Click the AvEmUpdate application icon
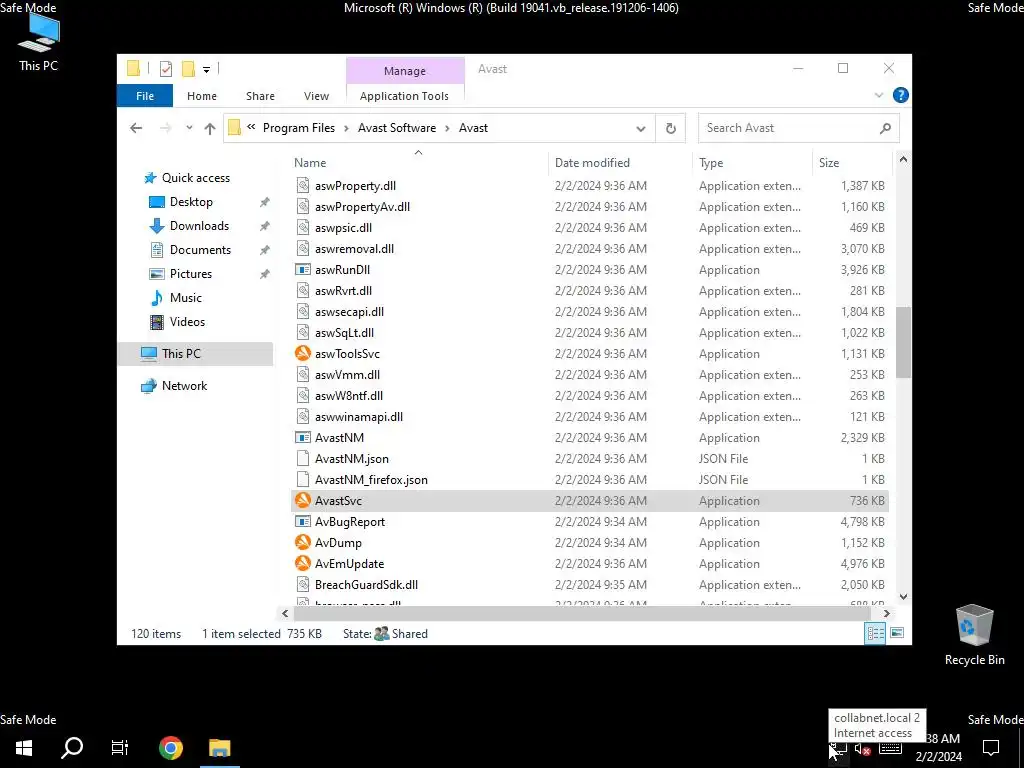This screenshot has height=768, width=1024. (x=302, y=563)
